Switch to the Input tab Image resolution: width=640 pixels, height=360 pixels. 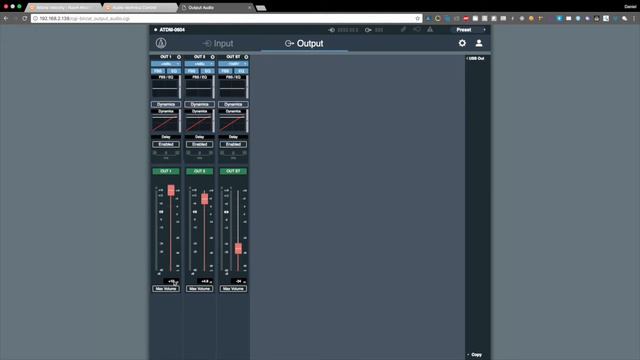[218, 43]
